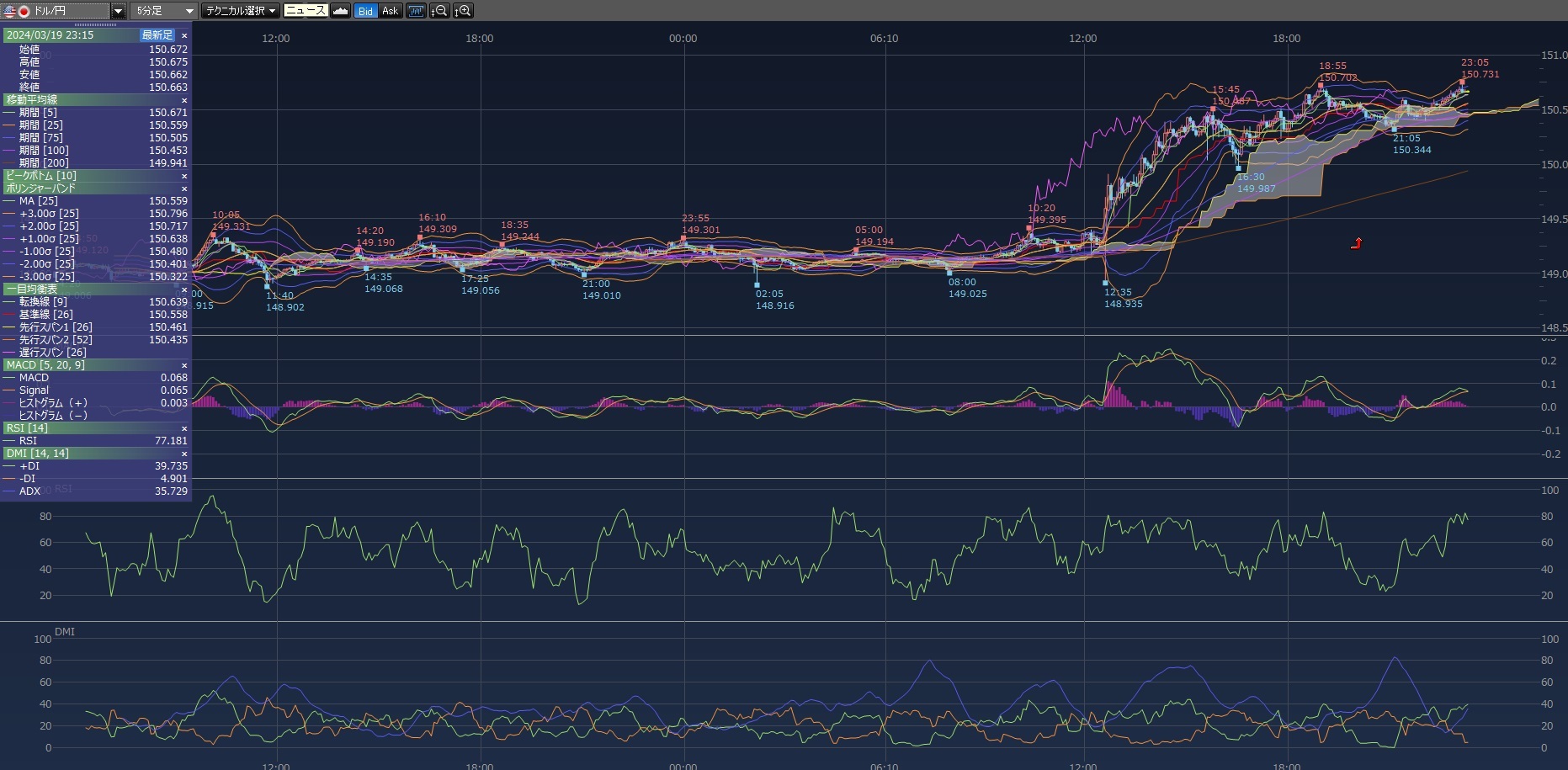Close the MACD [5, 20, 9] indicator
The image size is (1568, 770).
(184, 365)
